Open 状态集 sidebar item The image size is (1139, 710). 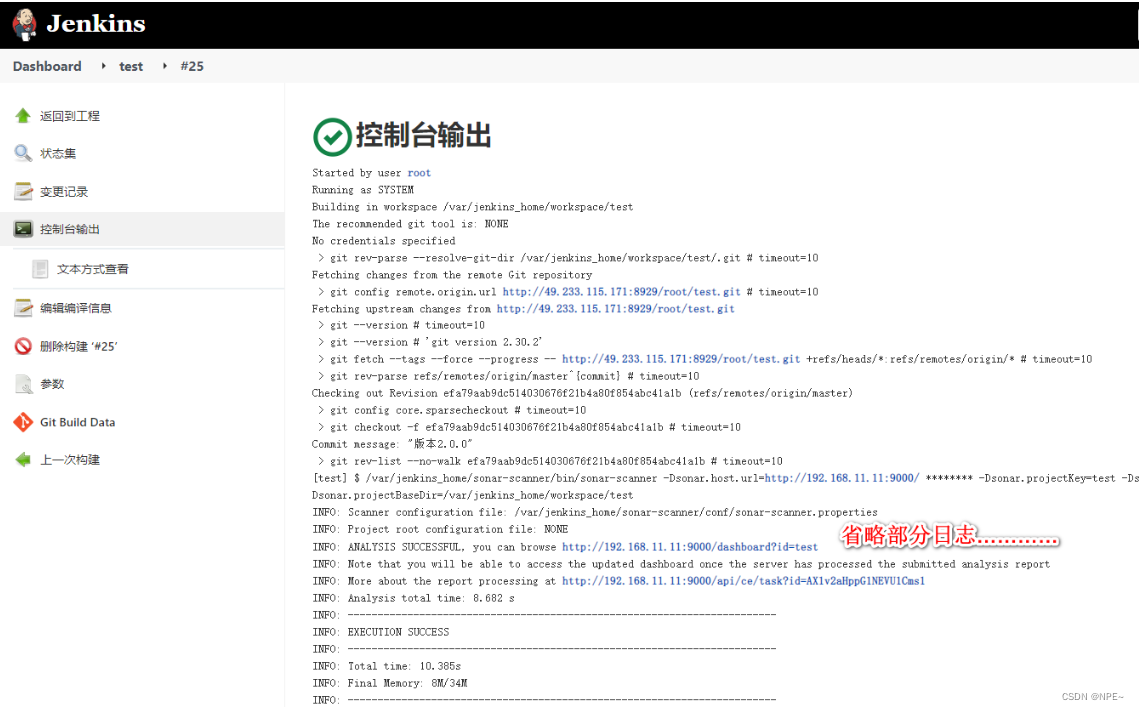click(x=58, y=154)
